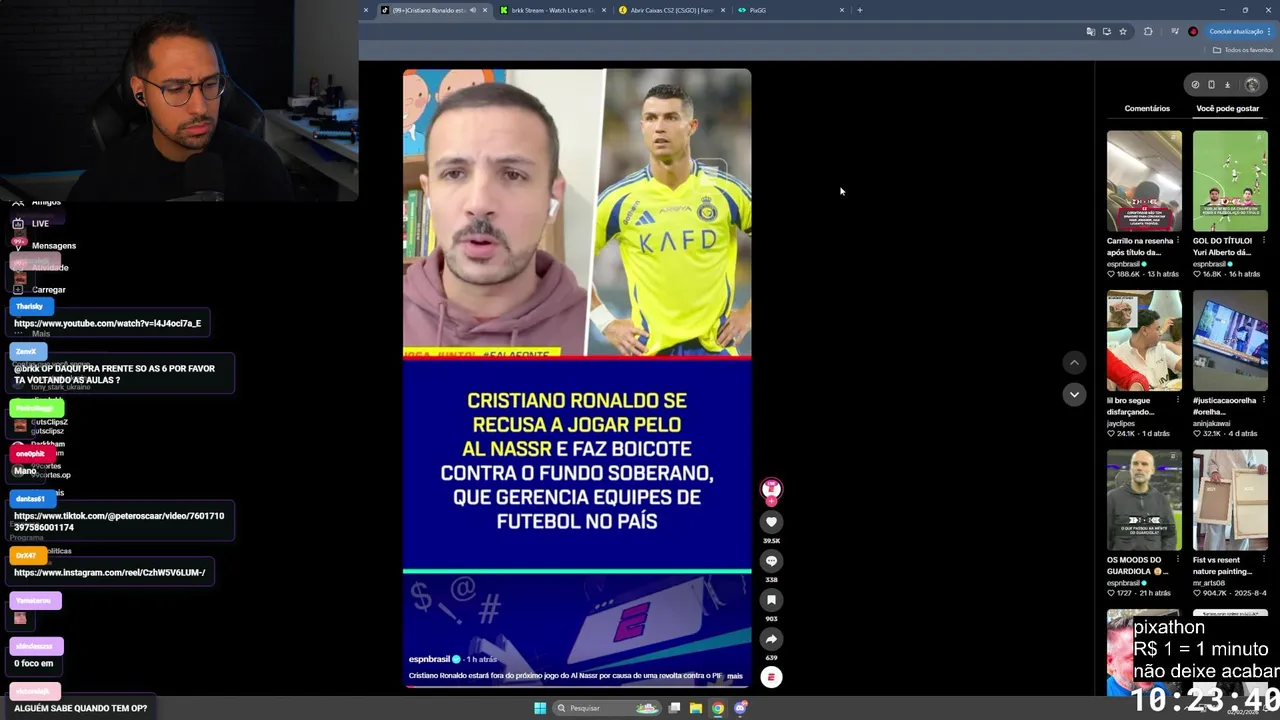Click the translate page icon in address bar
The height and width of the screenshot is (720, 1280).
point(1090,32)
